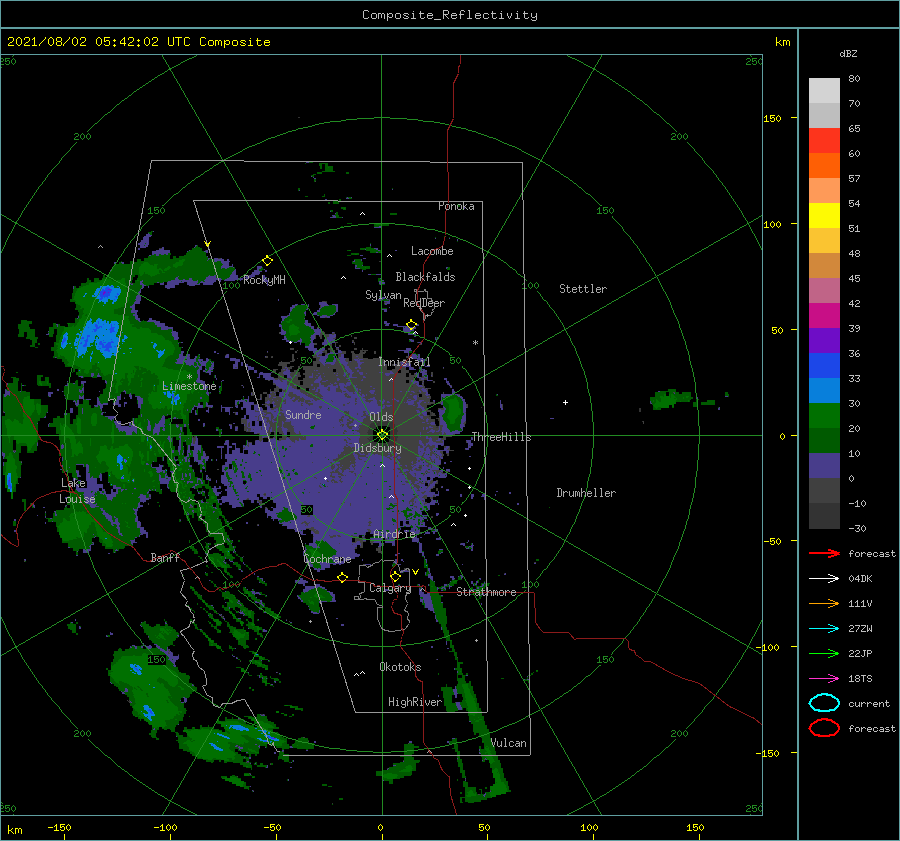
Task: Click the purple 39-36 dBZ color swatch
Action: coord(824,341)
